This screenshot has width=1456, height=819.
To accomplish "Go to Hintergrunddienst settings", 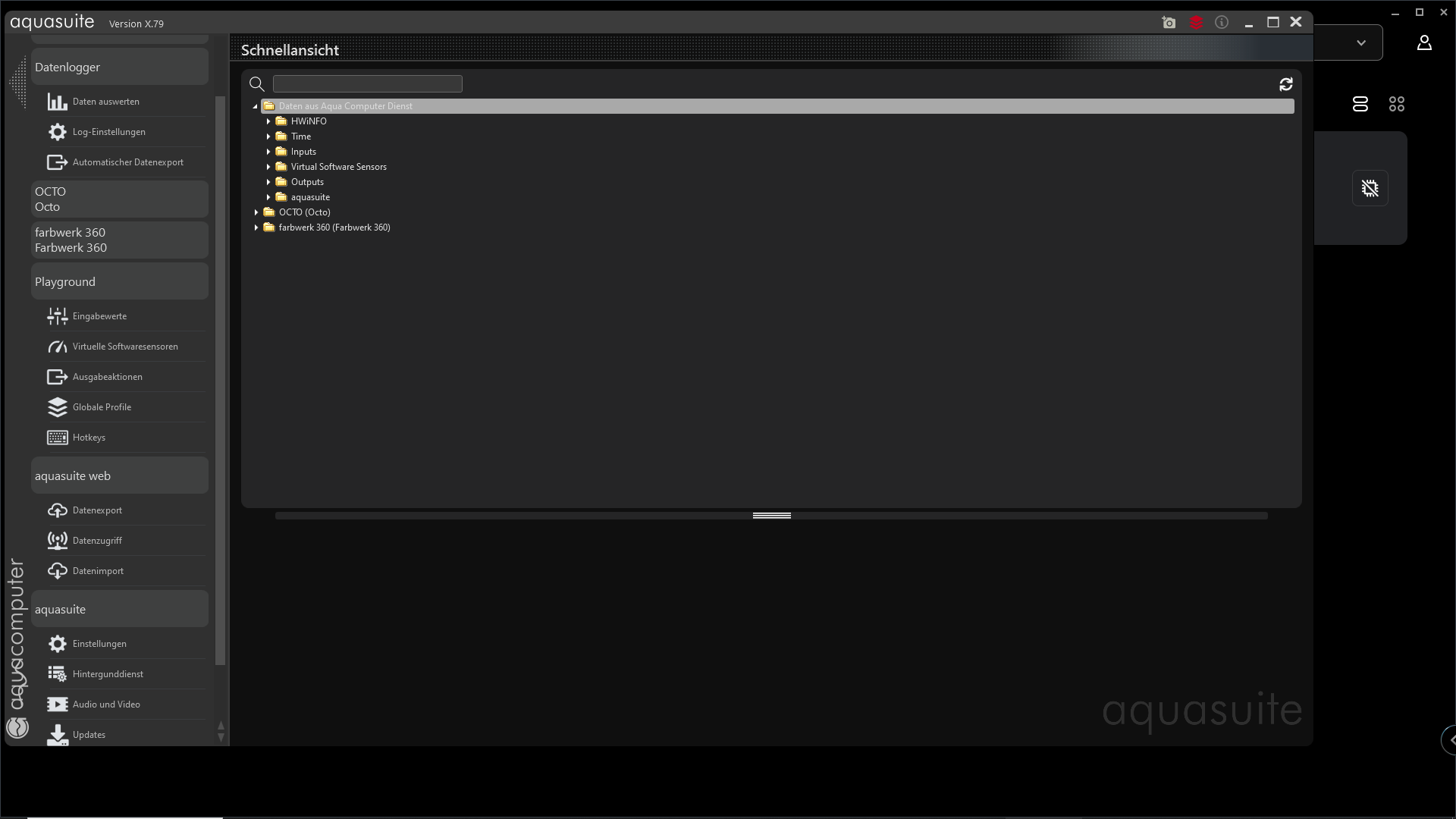I will tap(108, 674).
